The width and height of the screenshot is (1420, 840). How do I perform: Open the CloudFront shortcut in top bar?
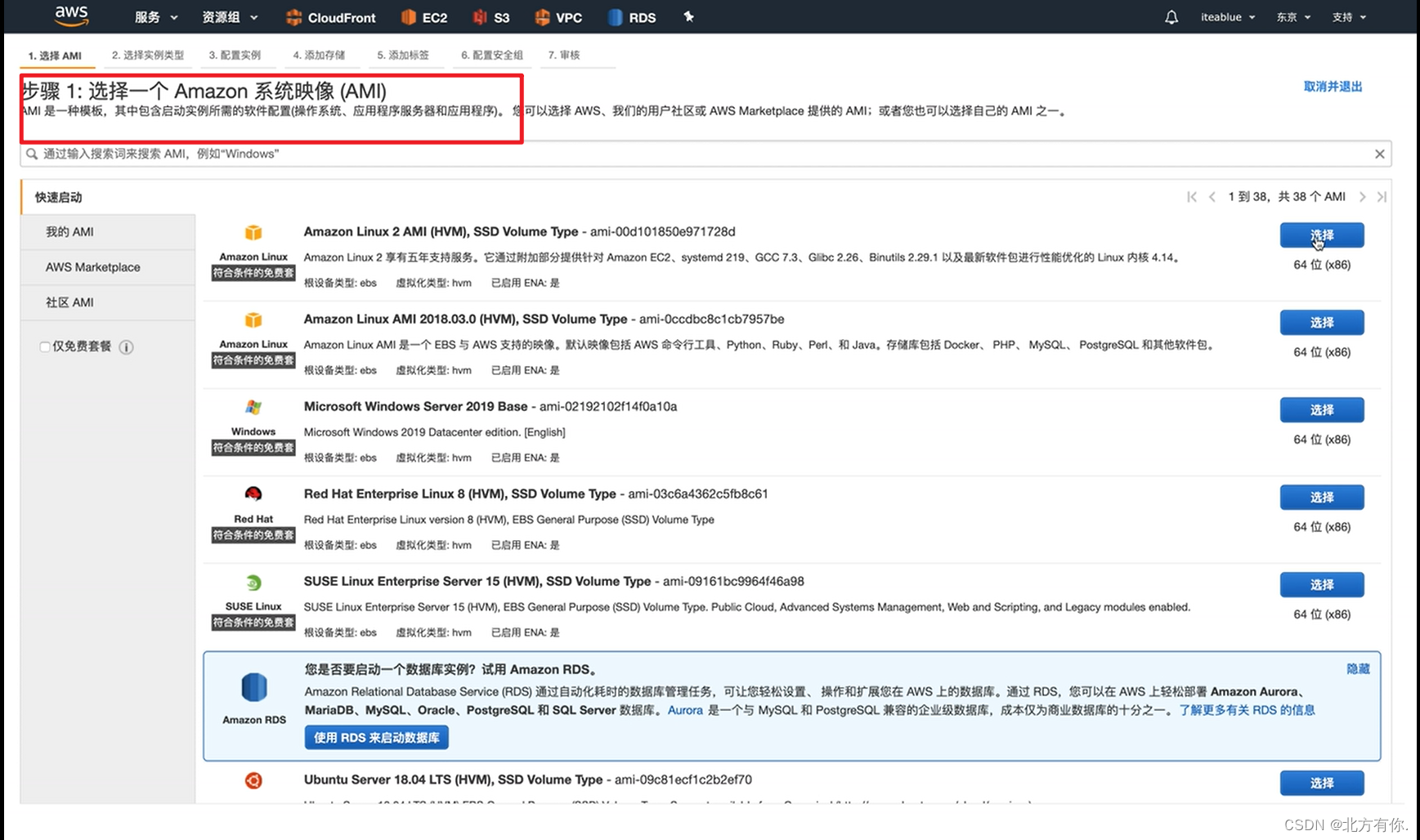[331, 17]
